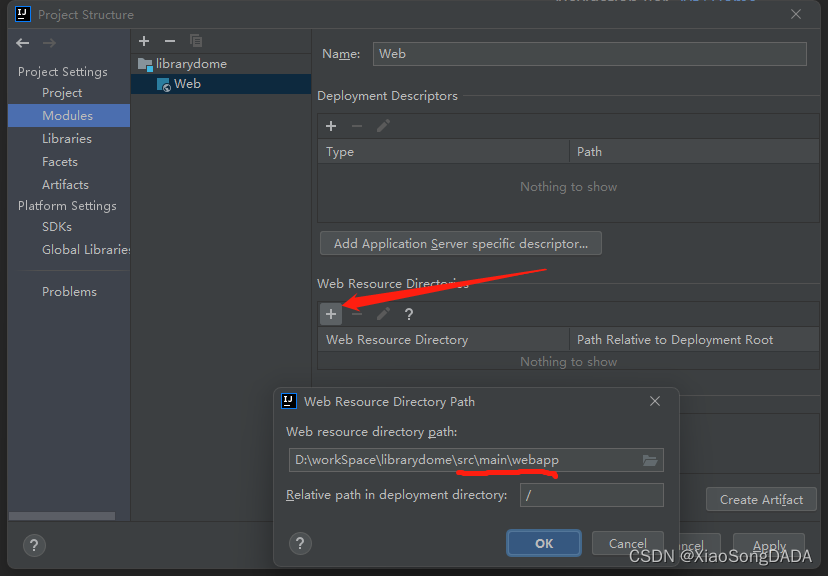The width and height of the screenshot is (828, 576).
Task: Click the sidebar horizontal scrollbar
Action: 62,516
